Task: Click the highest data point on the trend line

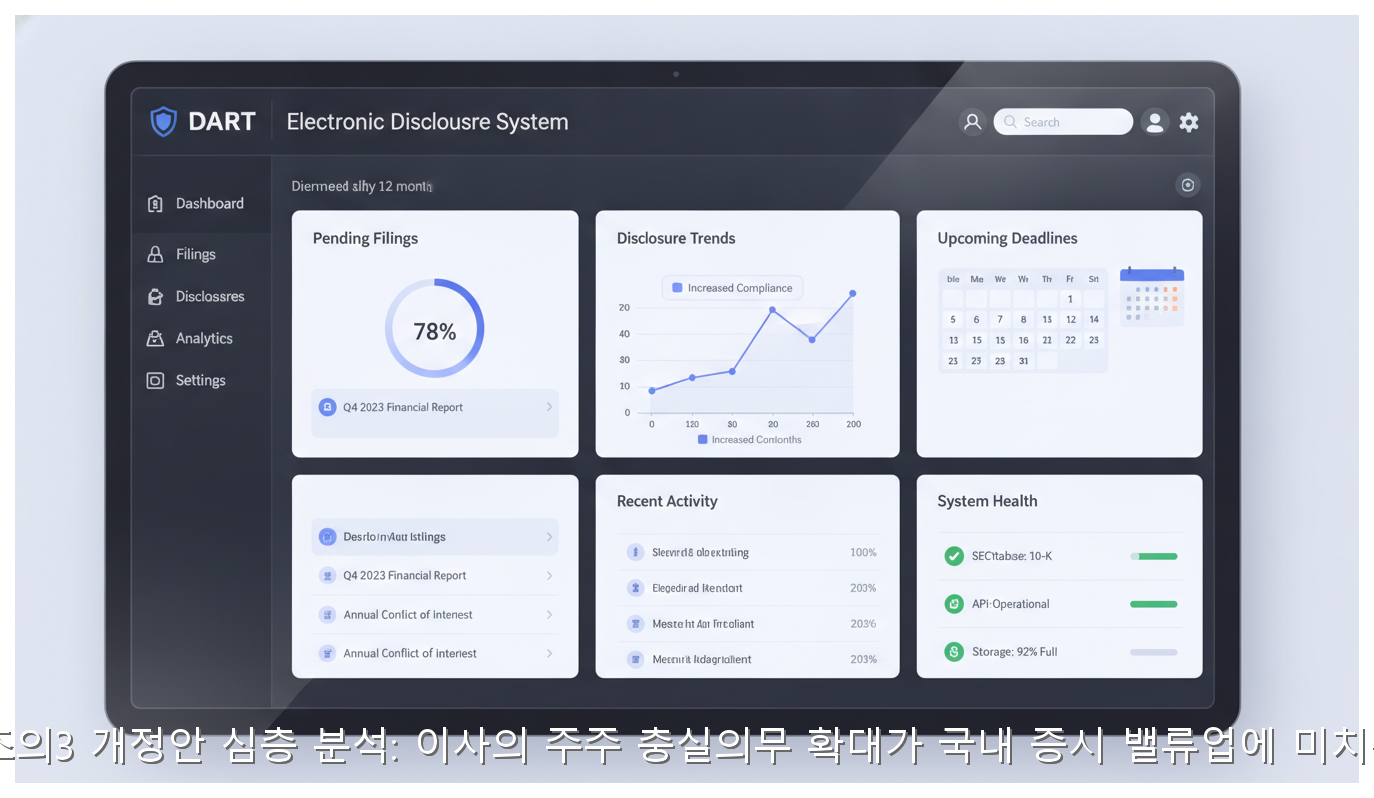Action: (x=853, y=294)
